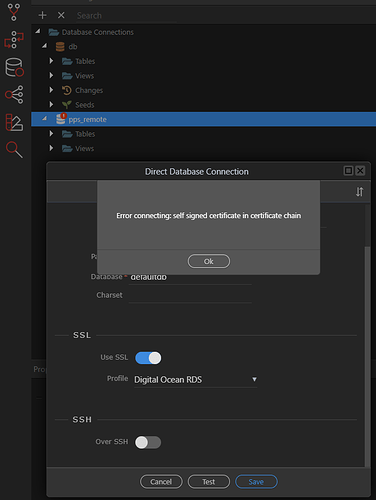376x500 pixels.
Task: Expand Tables under pps_remote
Action: [x=51, y=133]
